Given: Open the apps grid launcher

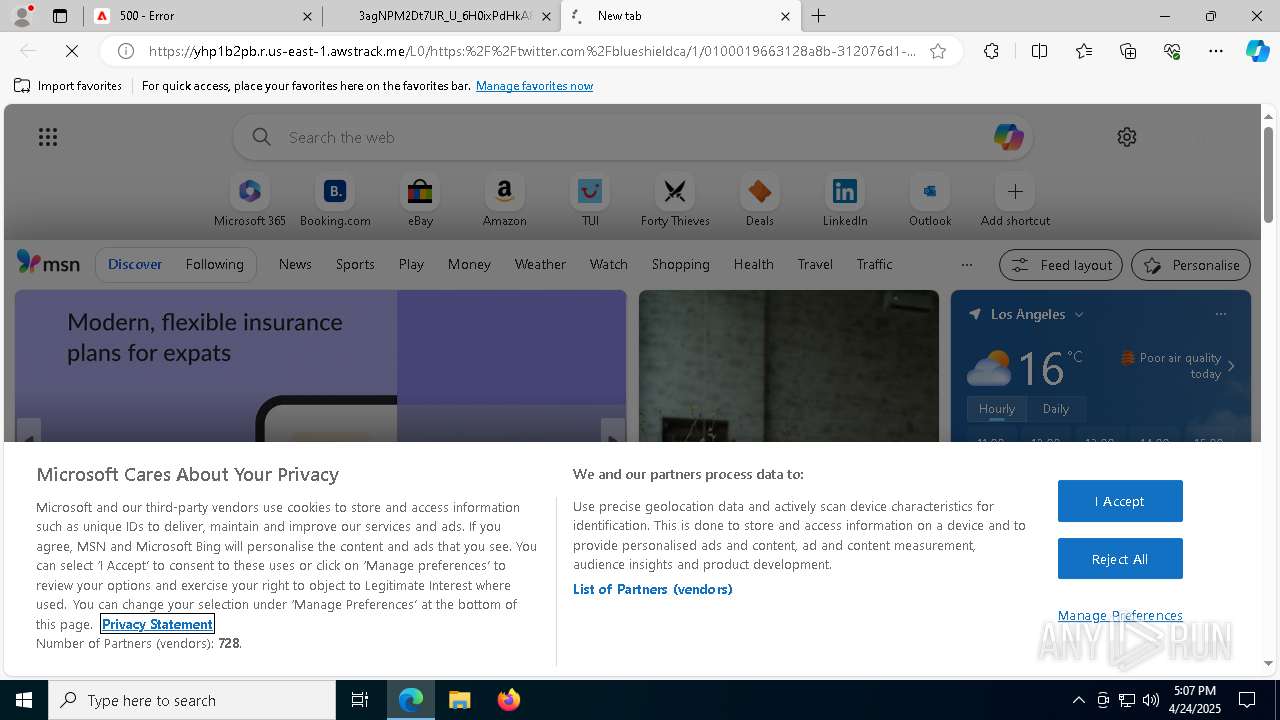Looking at the screenshot, I should coord(48,137).
